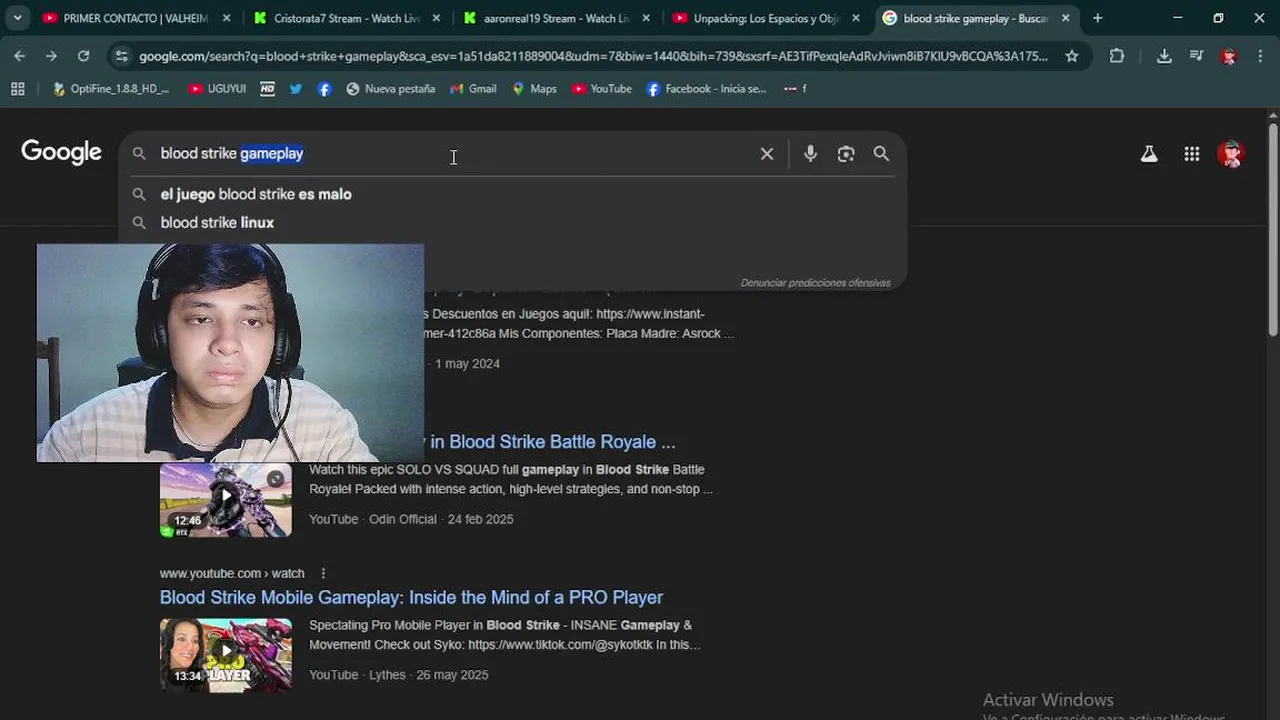Open the Twitter bookmark icon
Screen dimensions: 1280x720
(x=296, y=89)
